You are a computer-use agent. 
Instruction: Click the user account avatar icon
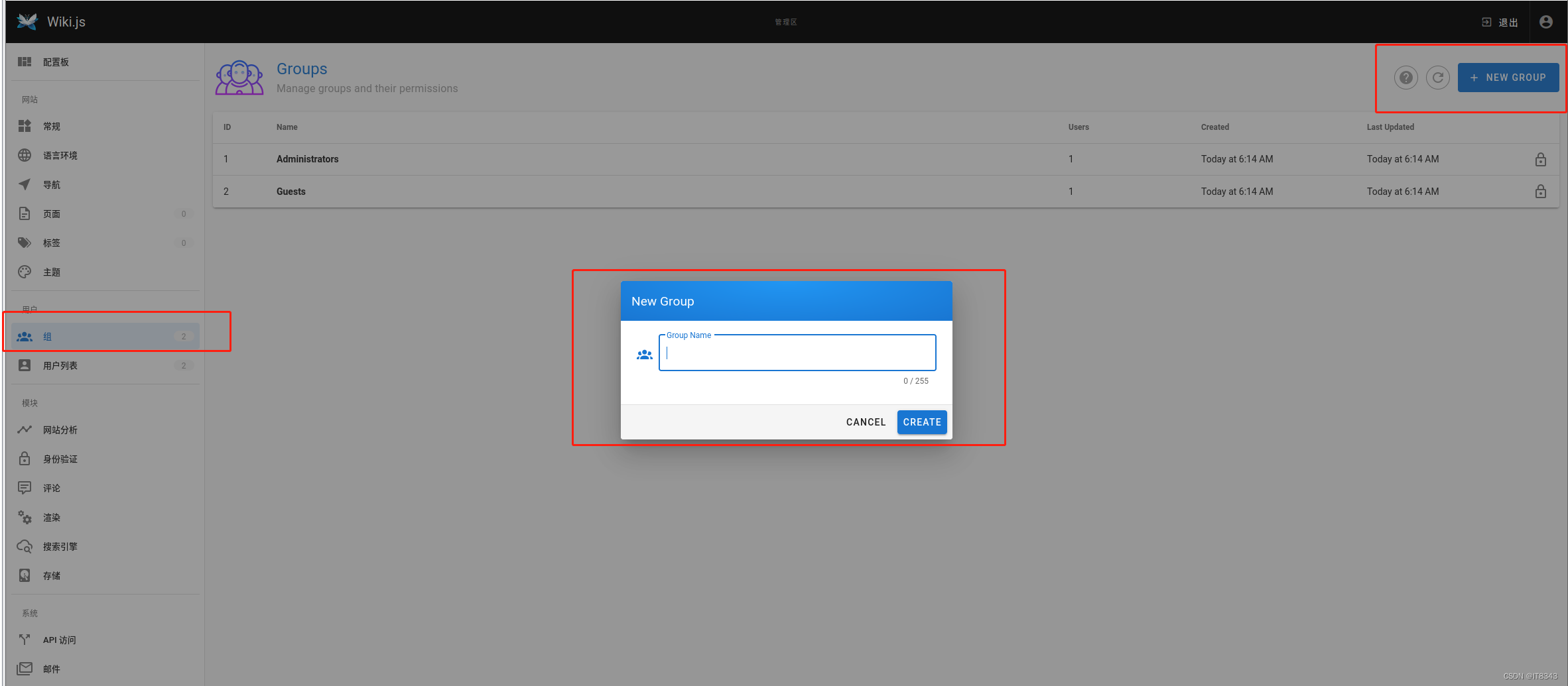1545,22
